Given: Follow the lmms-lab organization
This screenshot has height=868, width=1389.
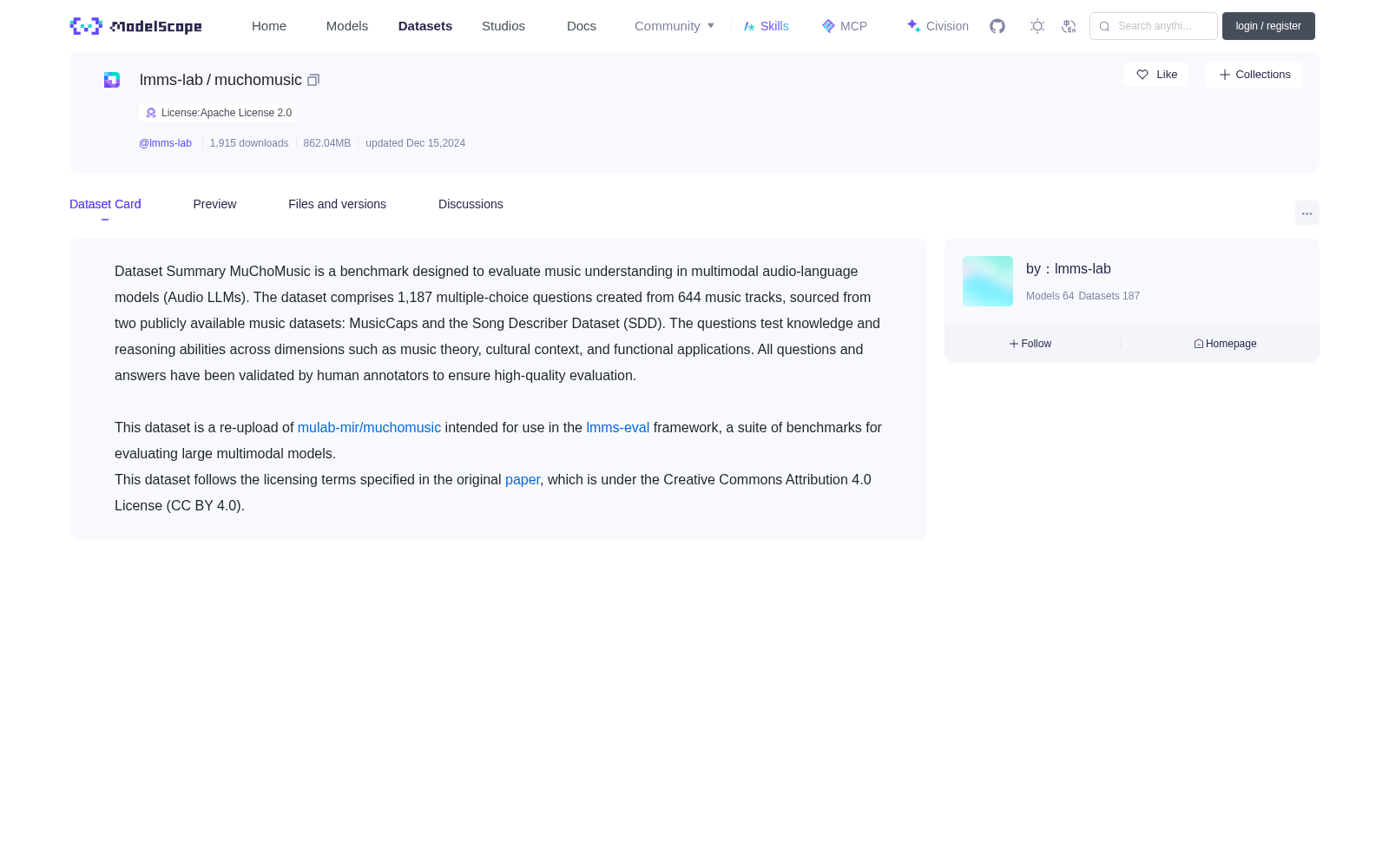Looking at the screenshot, I should pos(1030,344).
